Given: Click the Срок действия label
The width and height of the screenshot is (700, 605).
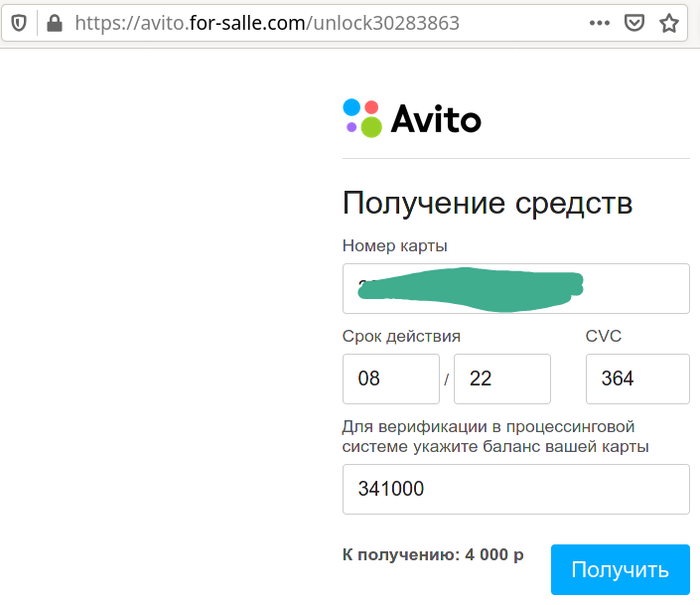Looking at the screenshot, I should (x=401, y=336).
